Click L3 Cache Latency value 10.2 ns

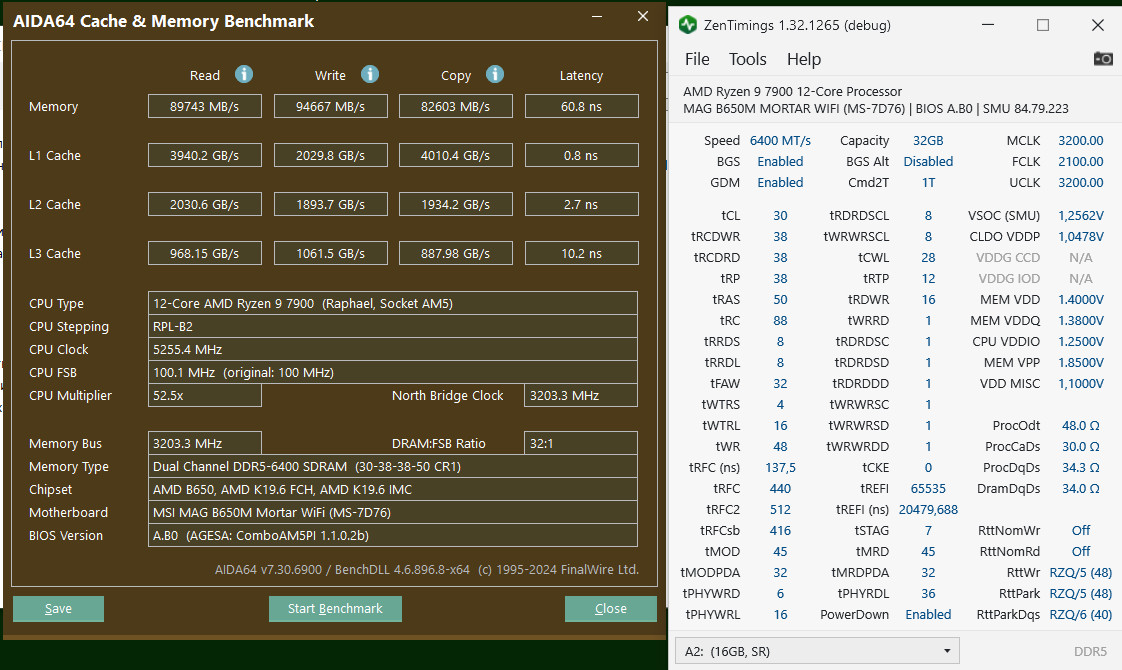[581, 253]
